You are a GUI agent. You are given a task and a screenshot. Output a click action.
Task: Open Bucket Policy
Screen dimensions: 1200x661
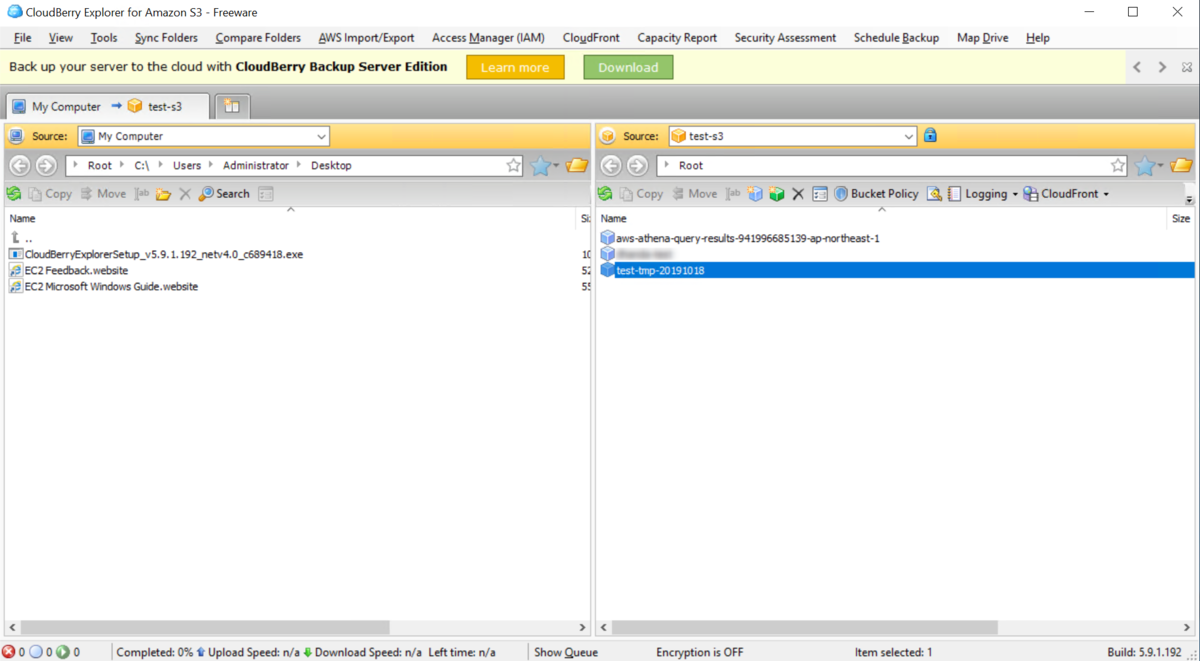pyautogui.click(x=876, y=194)
